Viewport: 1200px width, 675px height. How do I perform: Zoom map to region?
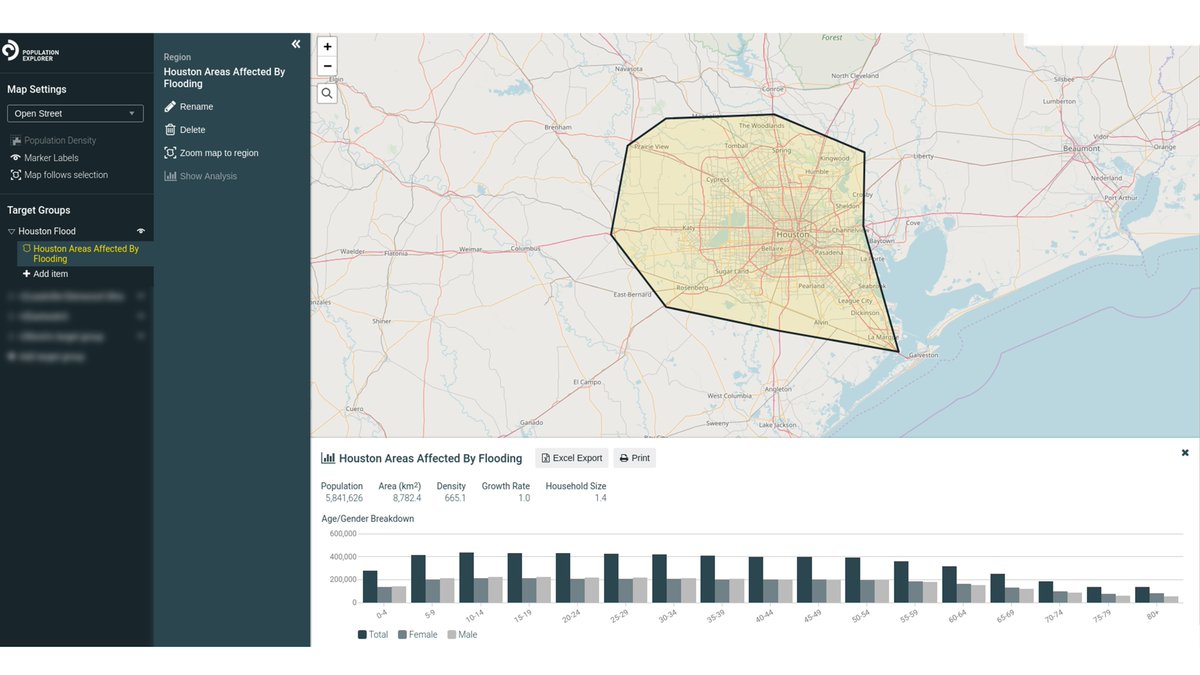(x=212, y=153)
